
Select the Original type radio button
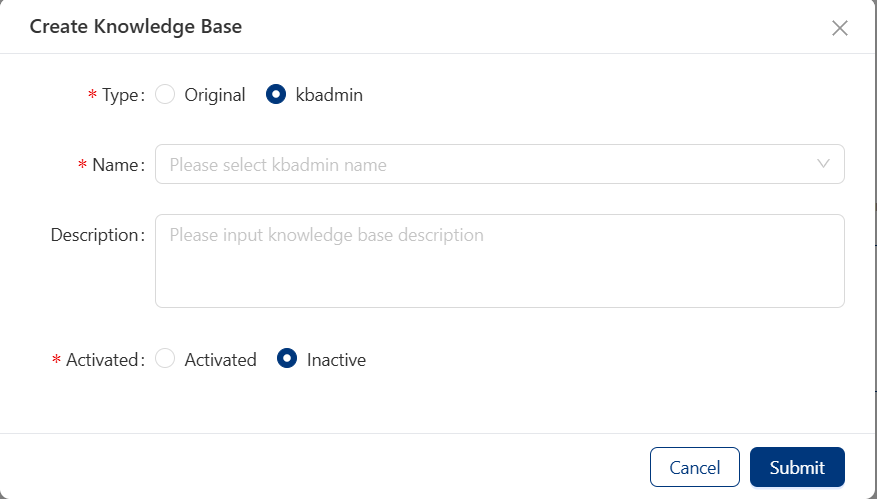pyautogui.click(x=166, y=95)
